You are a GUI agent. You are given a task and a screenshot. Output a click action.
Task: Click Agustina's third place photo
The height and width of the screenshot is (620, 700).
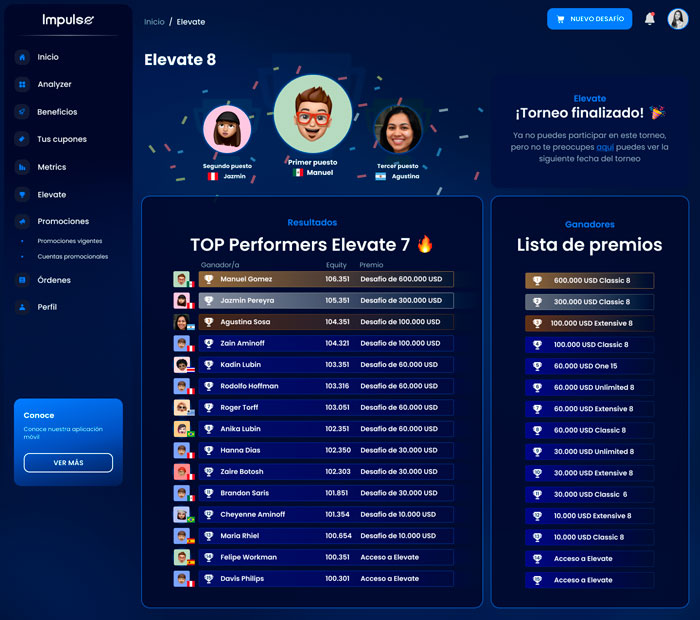tap(398, 129)
